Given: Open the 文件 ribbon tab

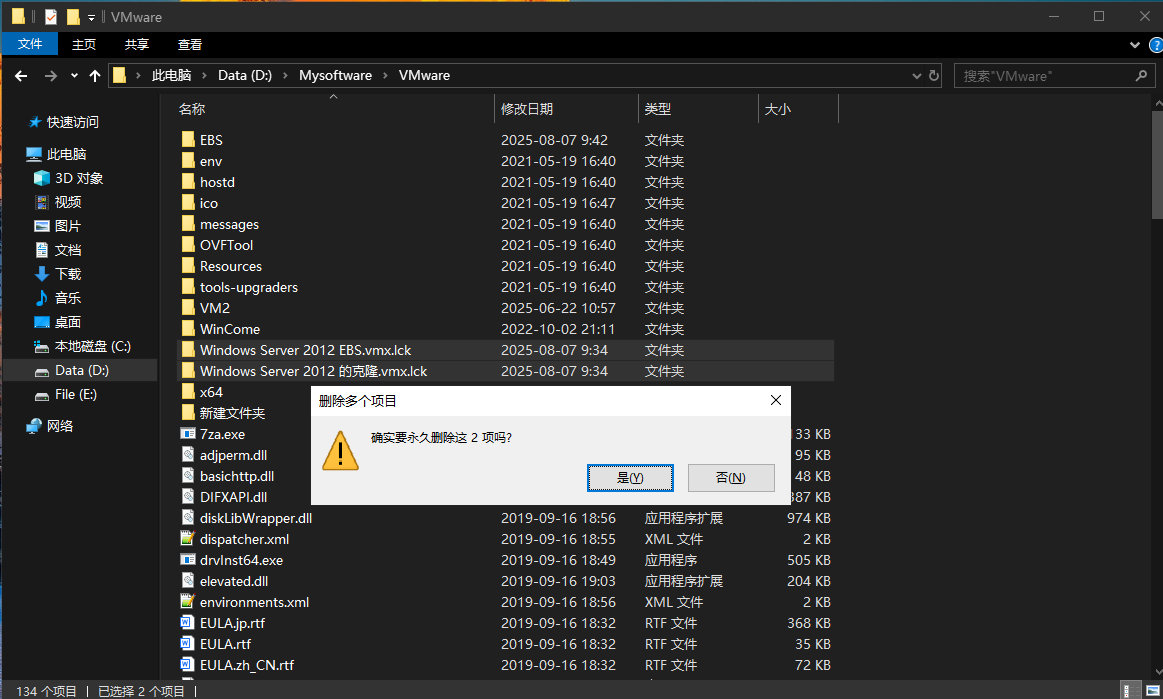Looking at the screenshot, I should pos(30,44).
